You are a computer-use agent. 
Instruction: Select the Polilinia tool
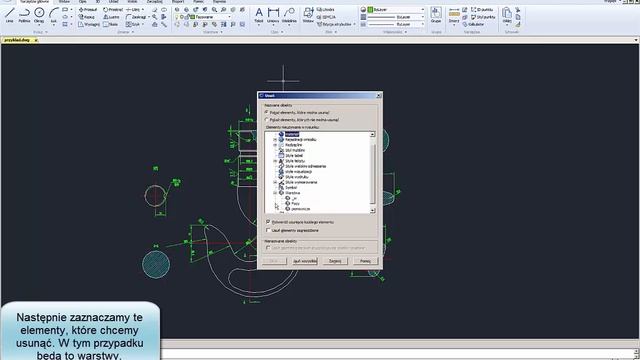[24, 16]
